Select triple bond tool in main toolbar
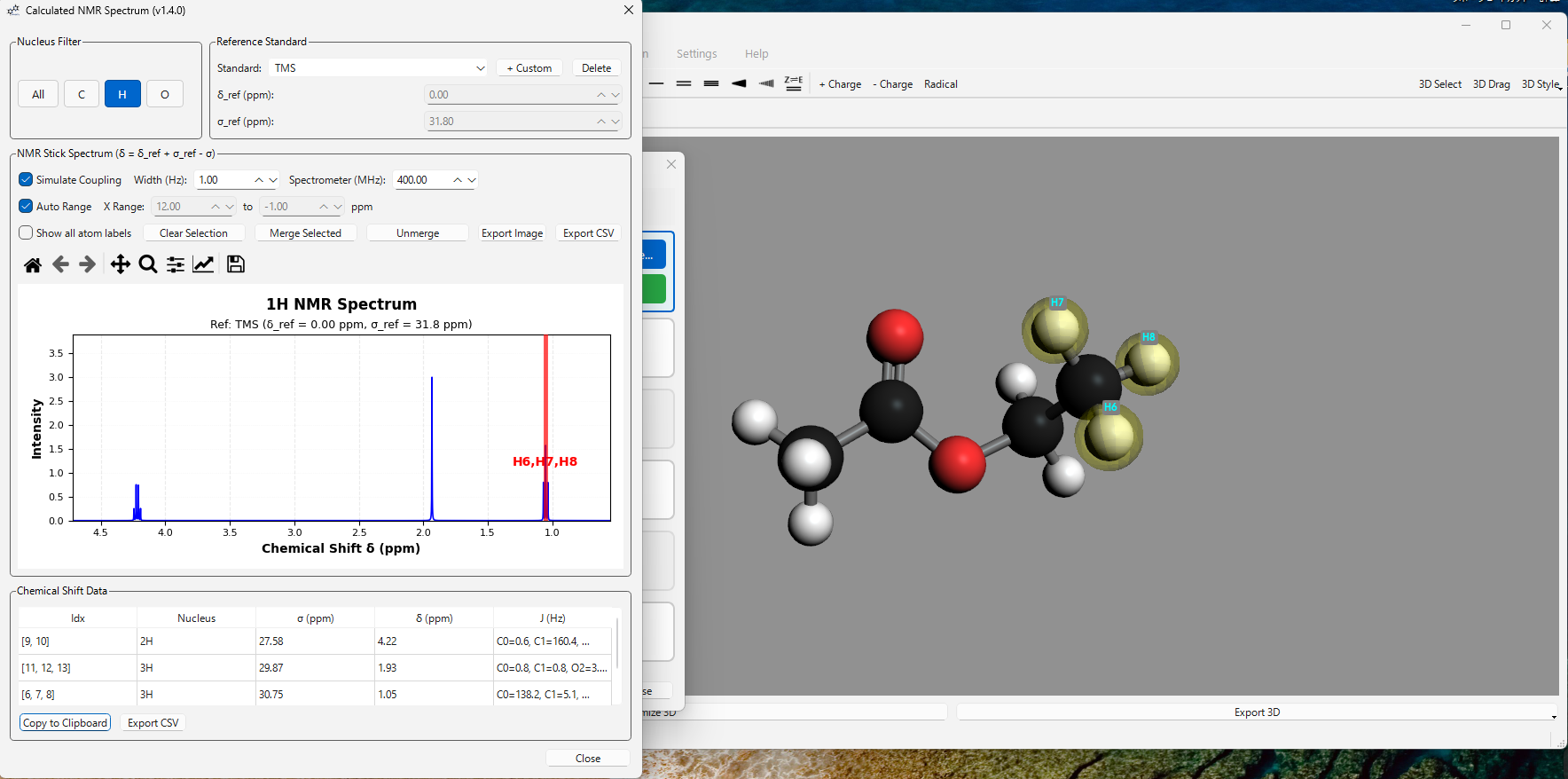Viewport: 1568px width, 779px height. (x=711, y=84)
